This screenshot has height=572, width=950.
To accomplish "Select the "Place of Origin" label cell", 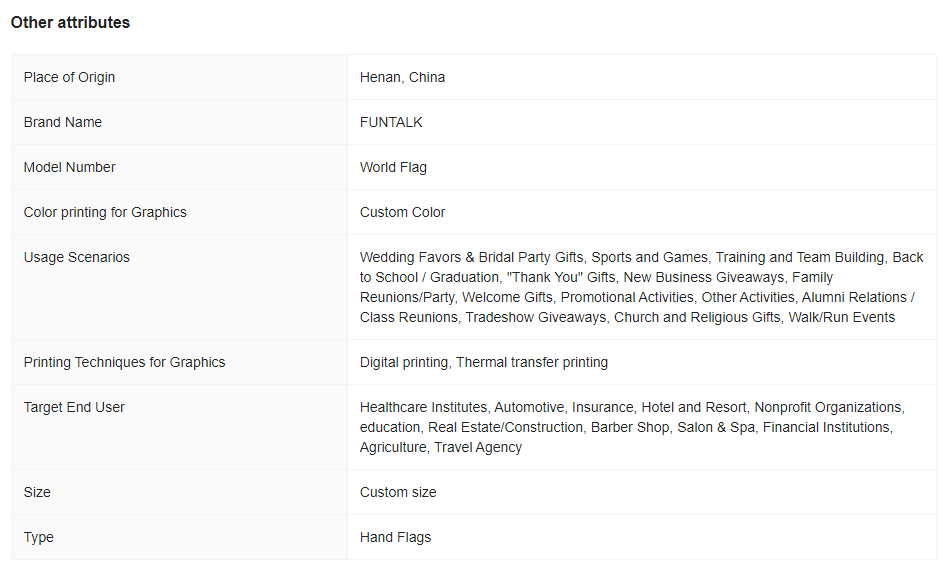I will [x=69, y=77].
